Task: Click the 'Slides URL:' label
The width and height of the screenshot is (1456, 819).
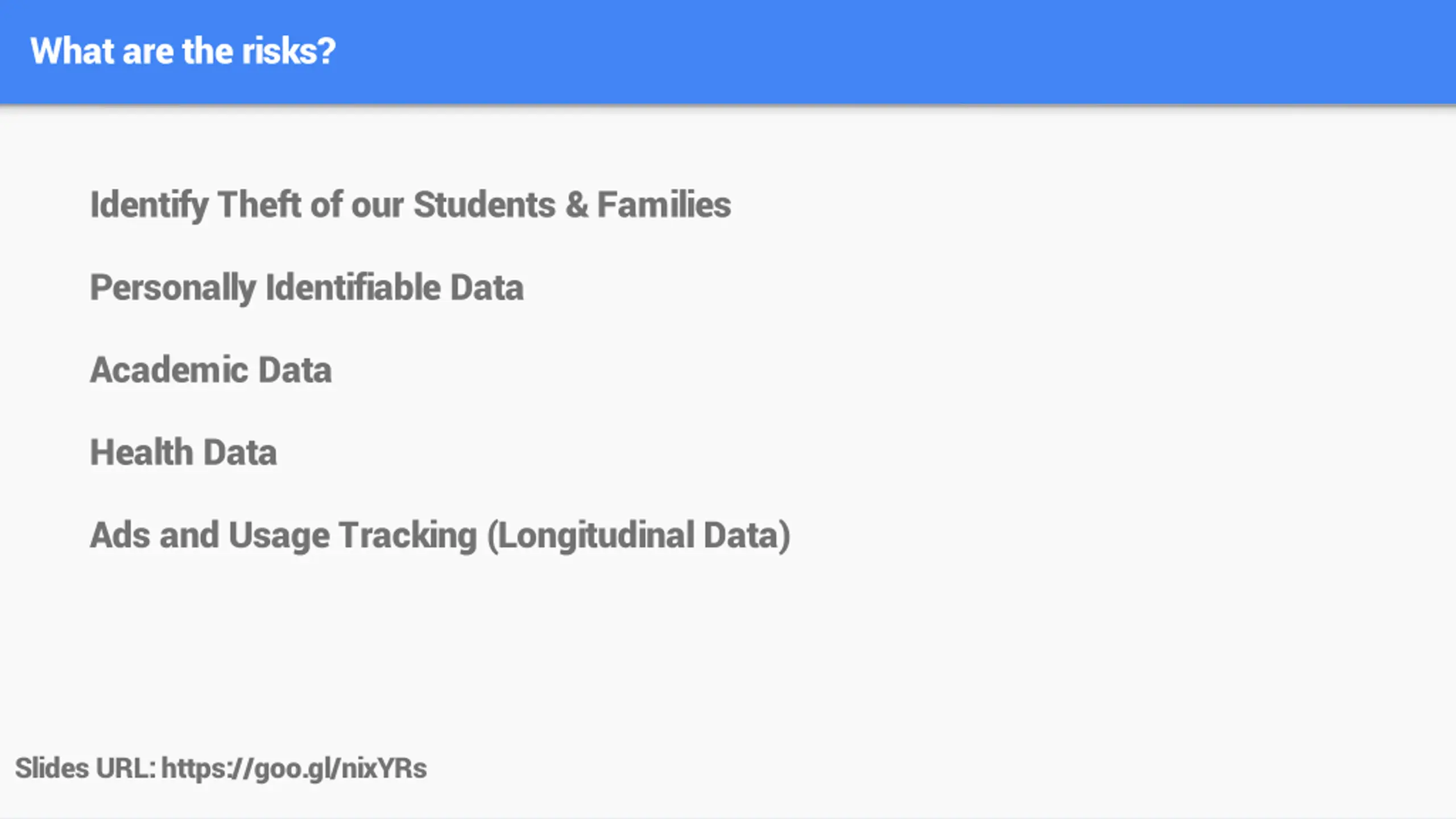Action: [x=85, y=768]
